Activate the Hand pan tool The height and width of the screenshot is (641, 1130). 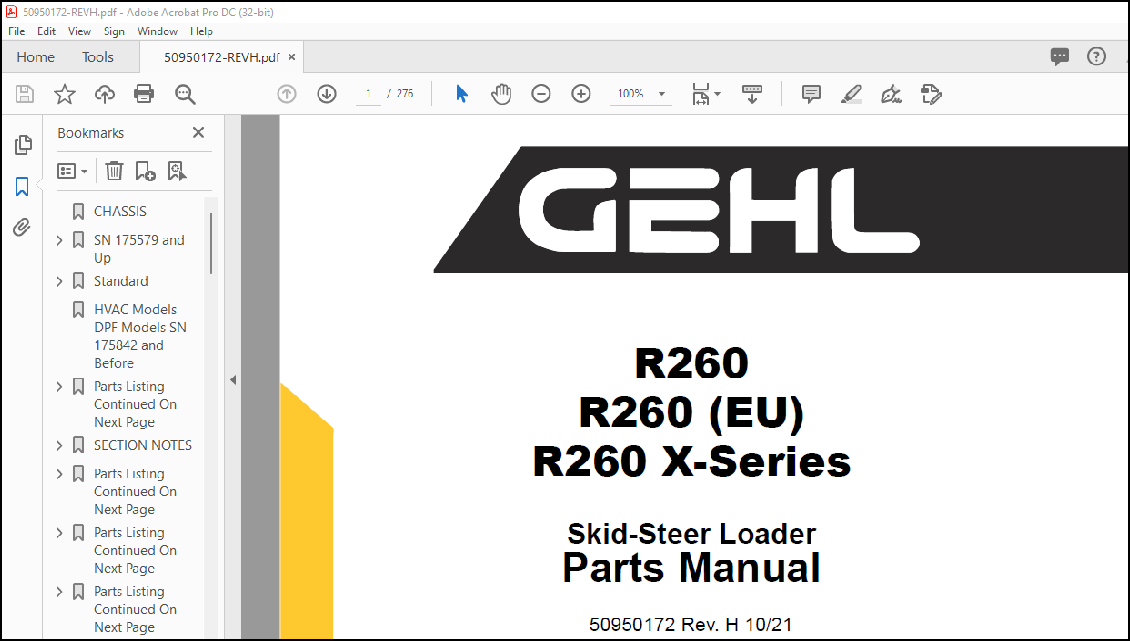501,94
